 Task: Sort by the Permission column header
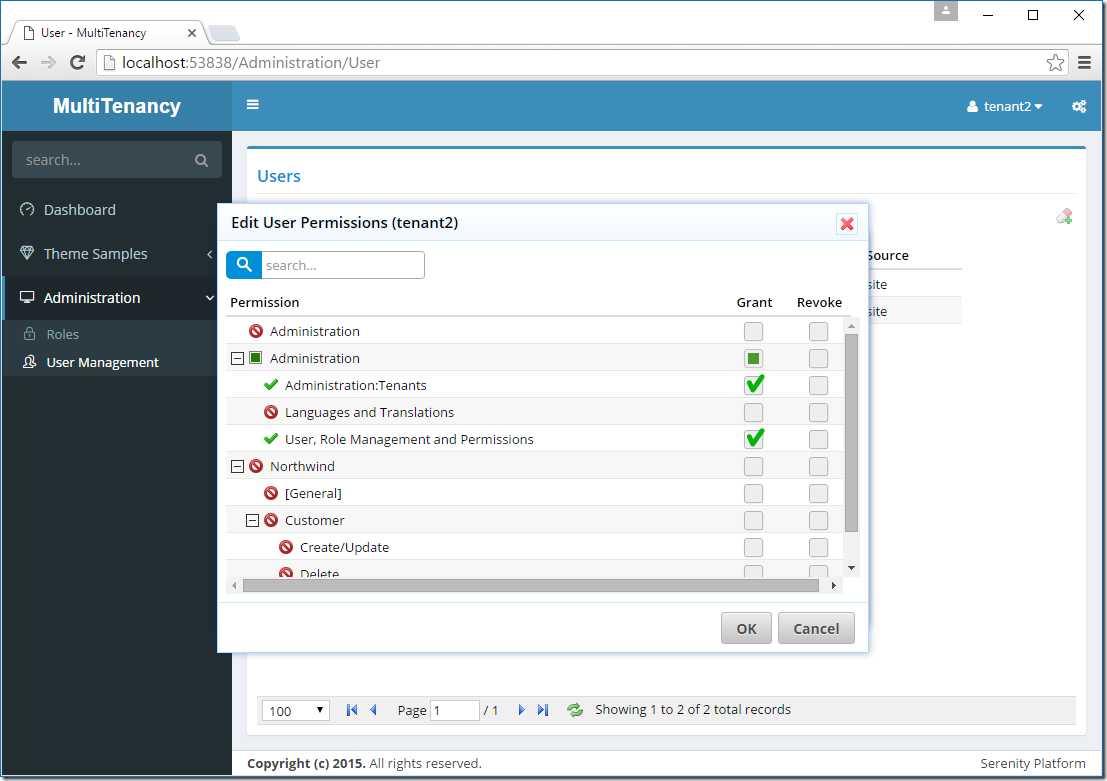[x=265, y=302]
